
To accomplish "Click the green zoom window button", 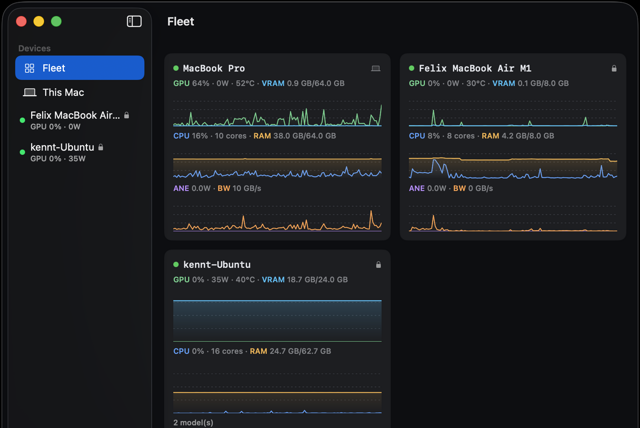I will coord(56,21).
